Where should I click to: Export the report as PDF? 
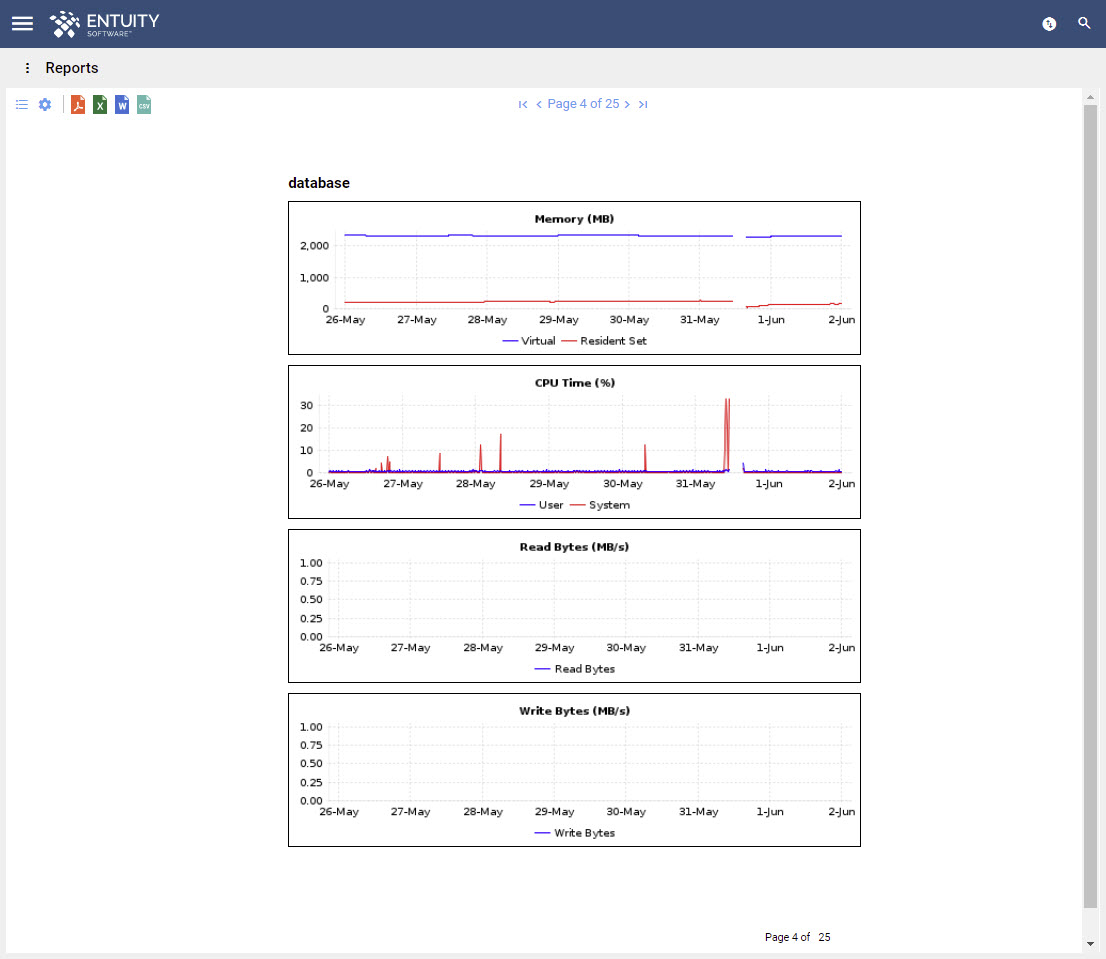tap(78, 104)
